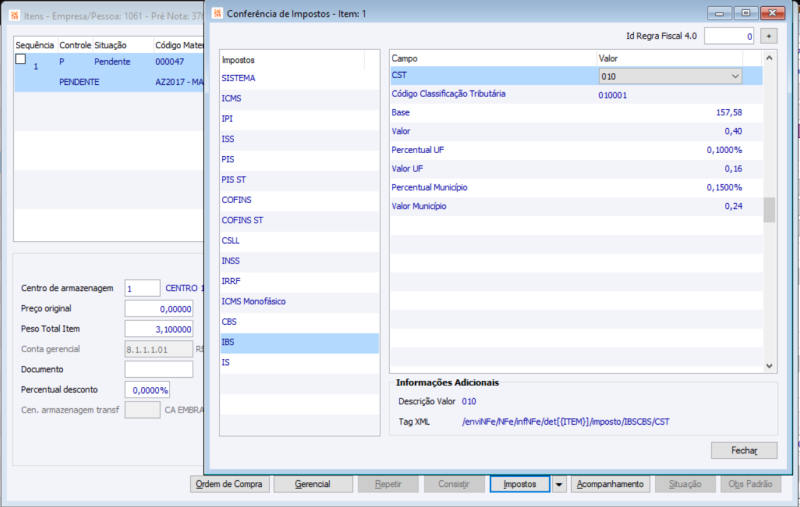Tick the checkbox in sequence row 1

[20, 59]
